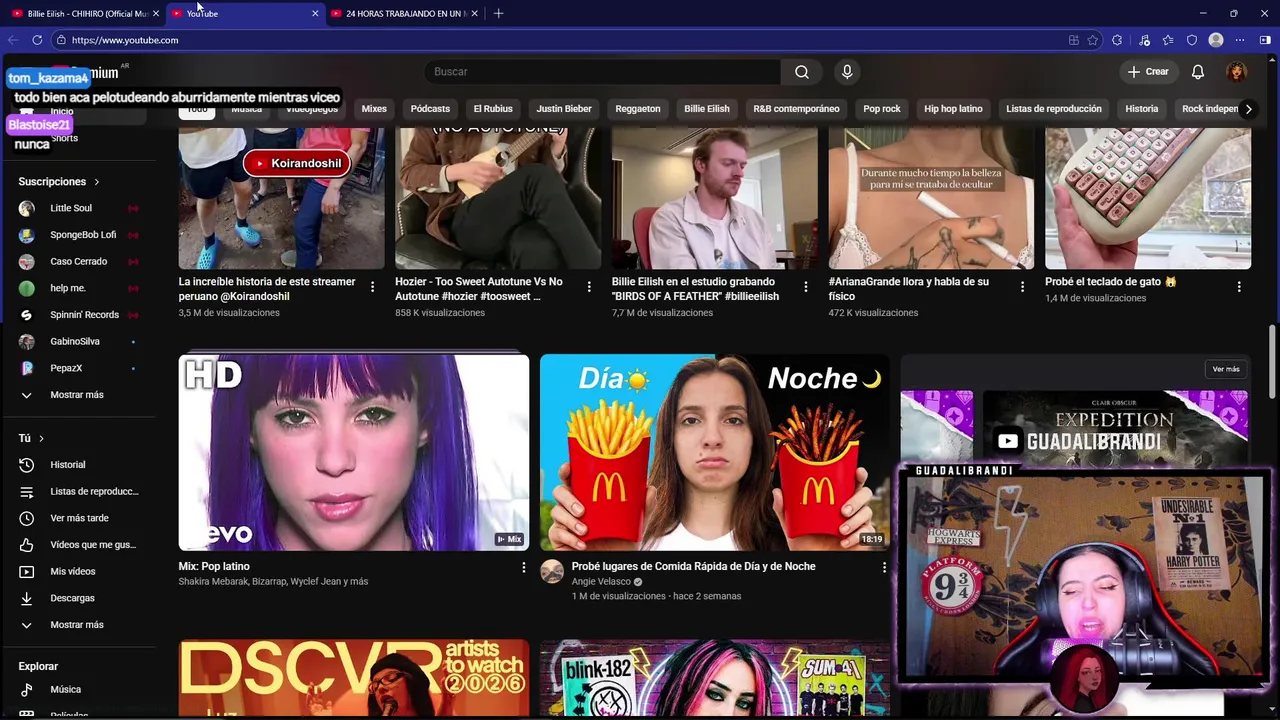Select the R&B contemporáneo chip
The width and height of the screenshot is (1280, 720).
coord(796,109)
